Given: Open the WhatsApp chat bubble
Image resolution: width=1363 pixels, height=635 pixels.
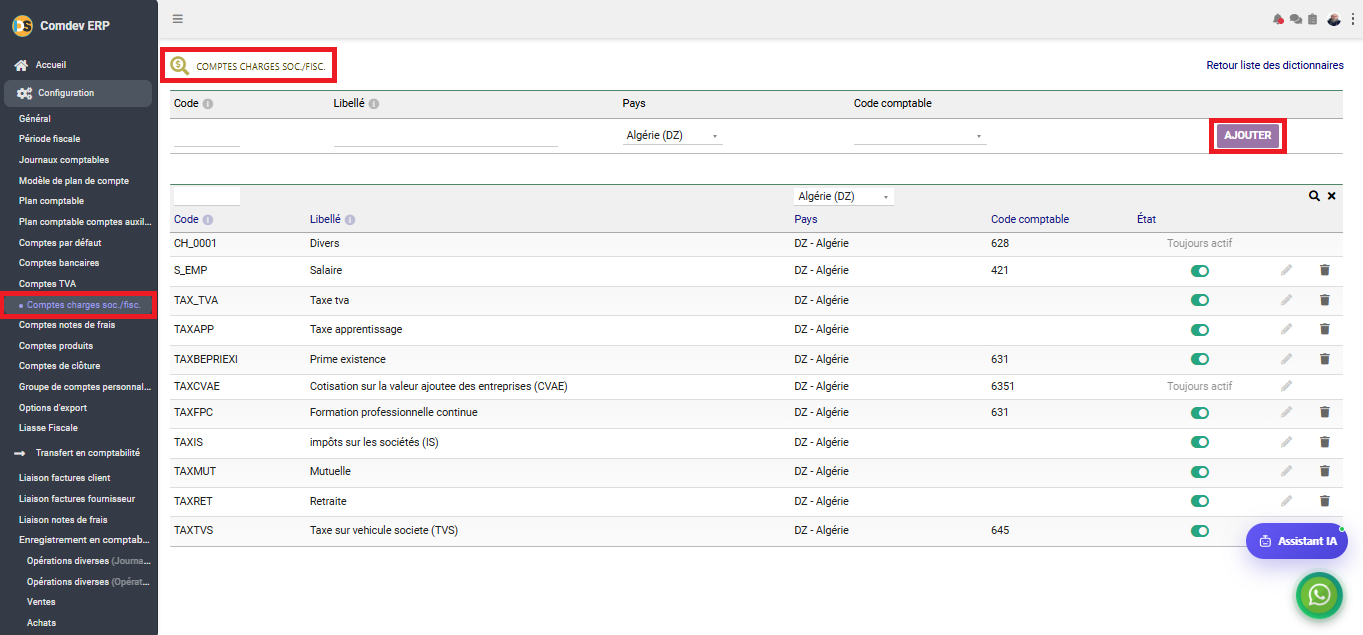Looking at the screenshot, I should pos(1320,596).
